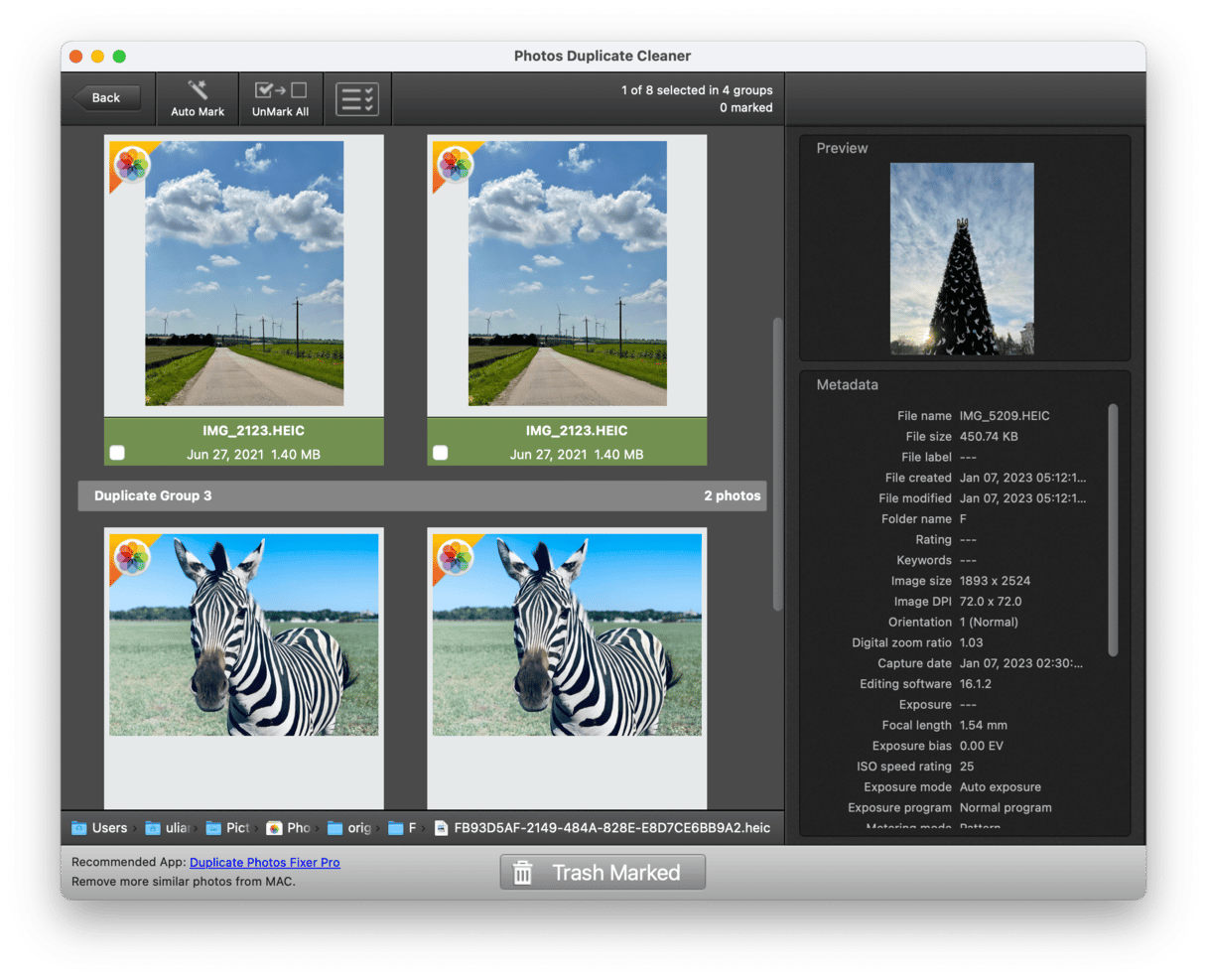Click the Exposure program value Normal program
The width and height of the screenshot is (1207, 980).
click(x=1006, y=808)
